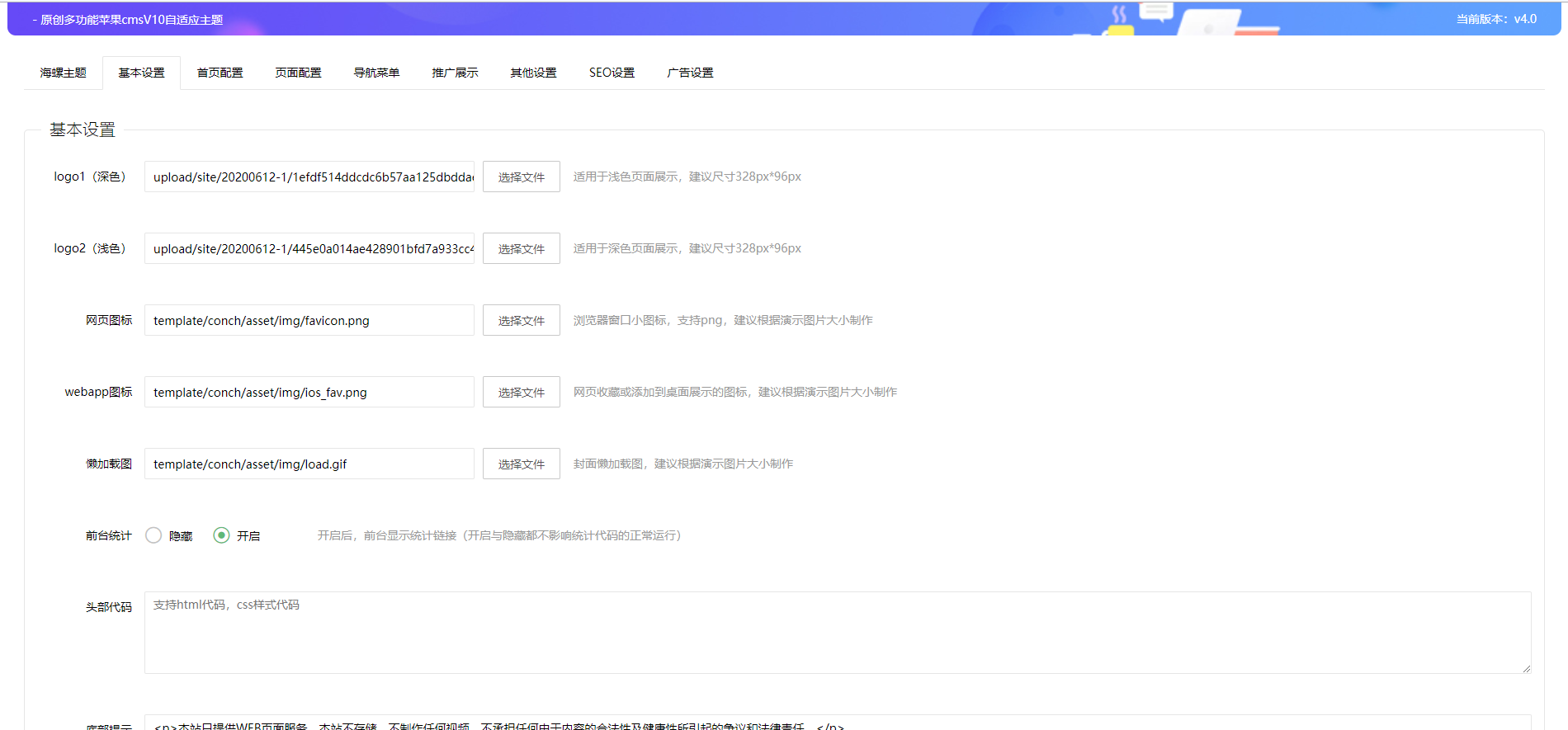Choose file for 网页图标
Screen dimensions: 1568x730
522,320
